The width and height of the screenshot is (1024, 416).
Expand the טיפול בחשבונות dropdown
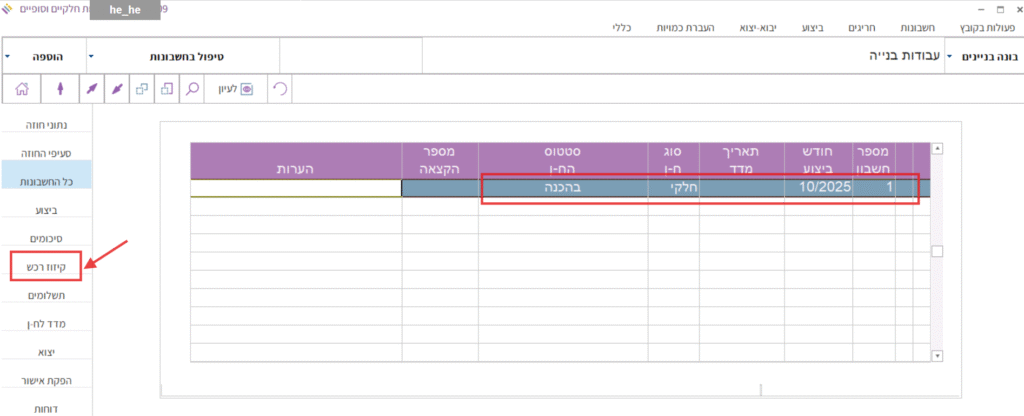pyautogui.click(x=180, y=56)
